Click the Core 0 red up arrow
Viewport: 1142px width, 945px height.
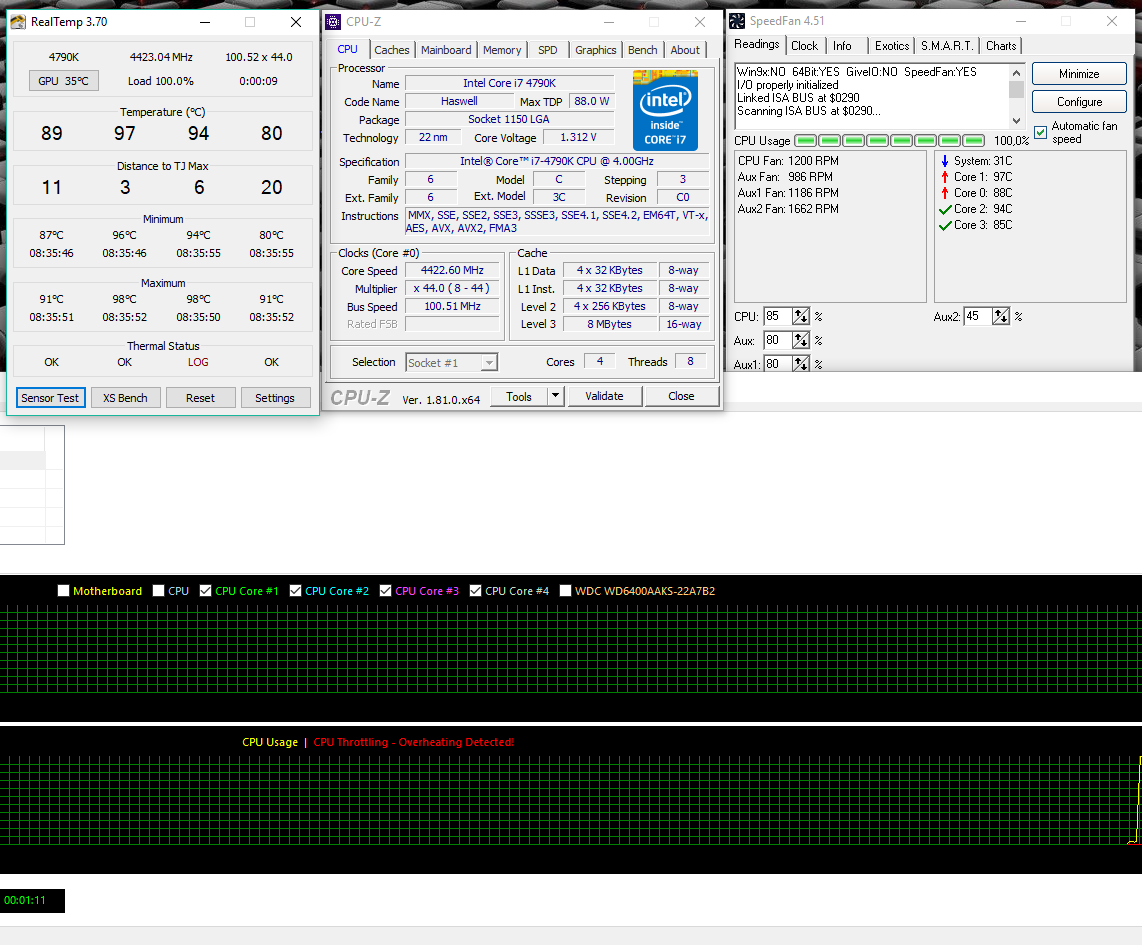tap(945, 193)
